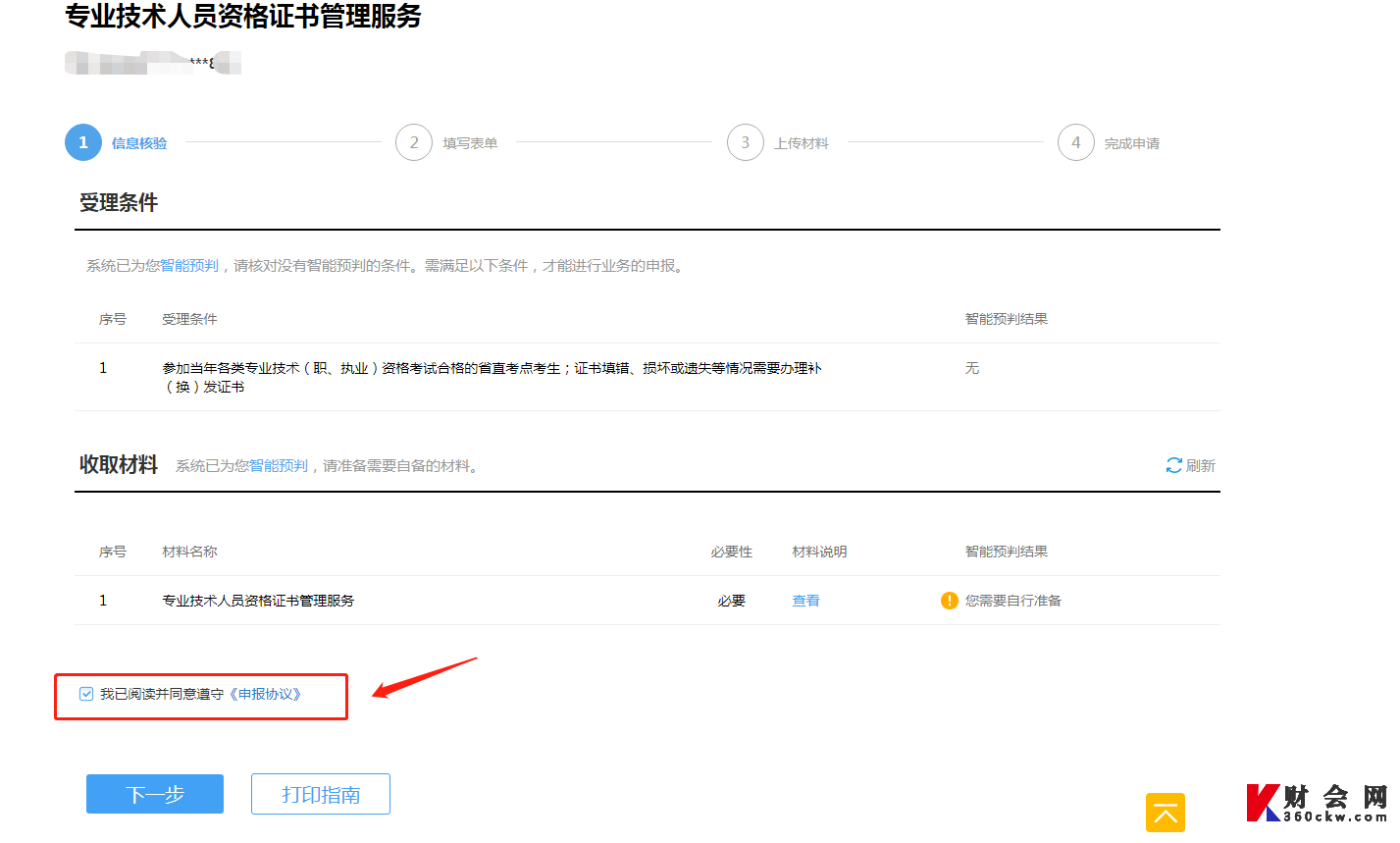
Task: Click the 材料名称 column header
Action: (x=189, y=552)
